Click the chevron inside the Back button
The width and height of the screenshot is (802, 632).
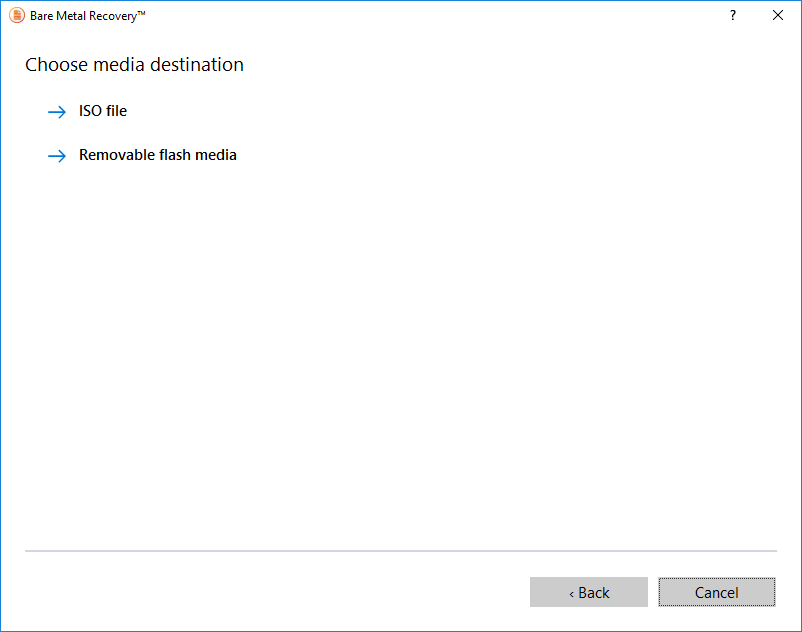click(571, 594)
